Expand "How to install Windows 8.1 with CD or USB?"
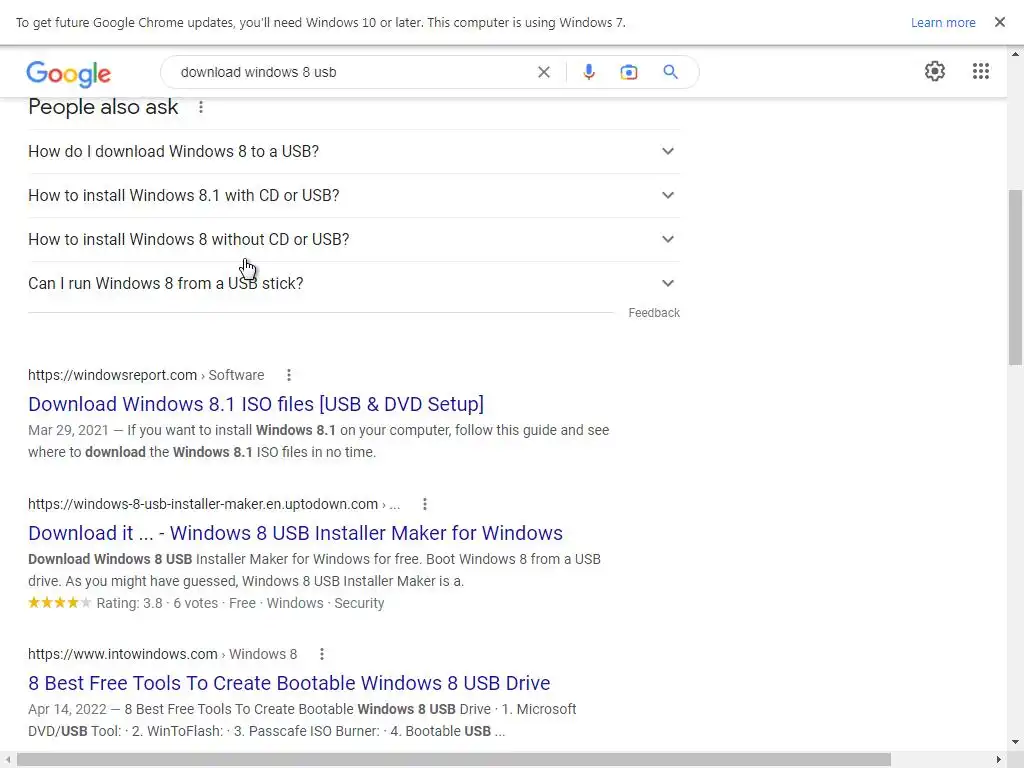The height and width of the screenshot is (768, 1024). (354, 195)
